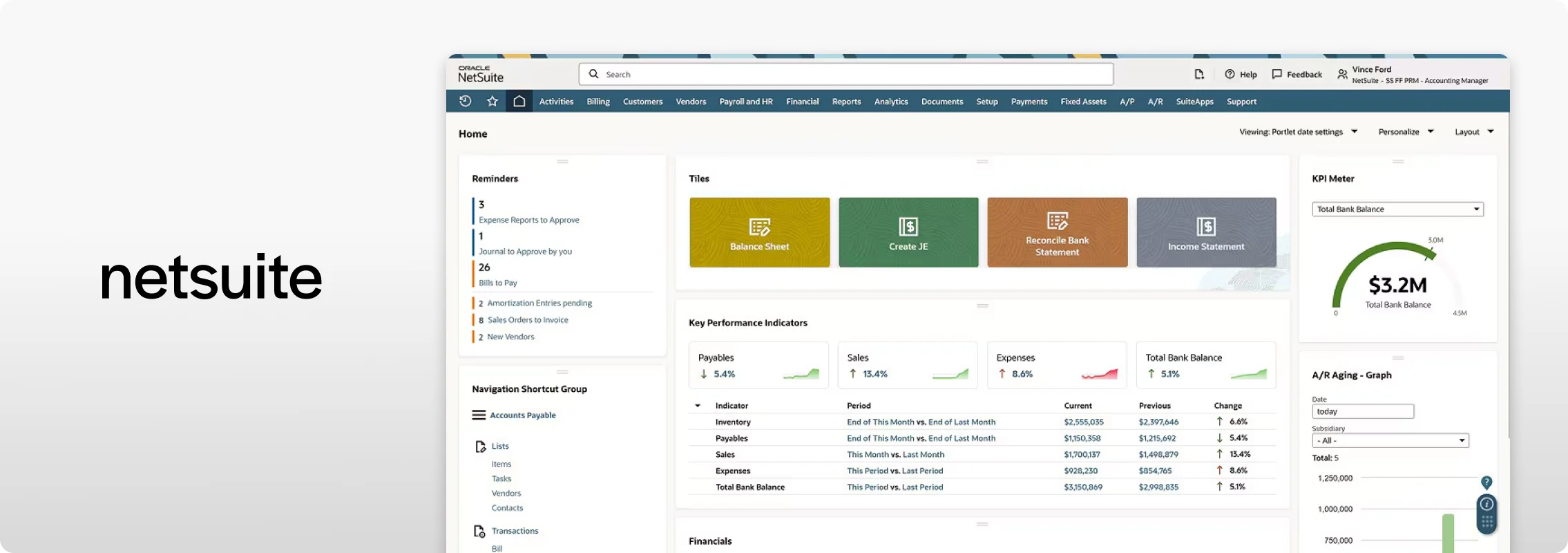This screenshot has height=553, width=1568.
Task: Click the Total Bank Balance sparkline chart
Action: [x=1249, y=374]
